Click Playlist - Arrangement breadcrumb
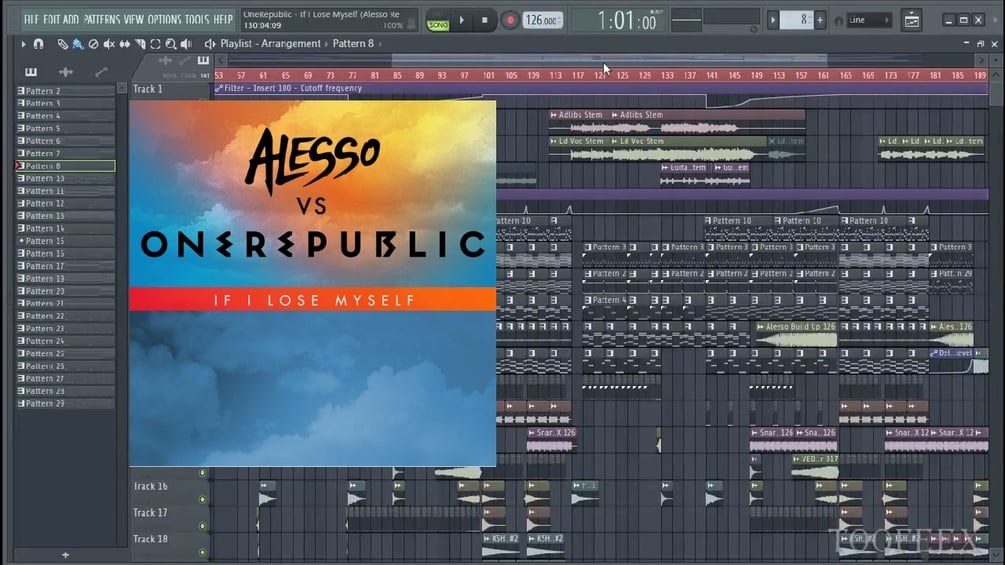This screenshot has width=1005, height=565. (x=270, y=44)
